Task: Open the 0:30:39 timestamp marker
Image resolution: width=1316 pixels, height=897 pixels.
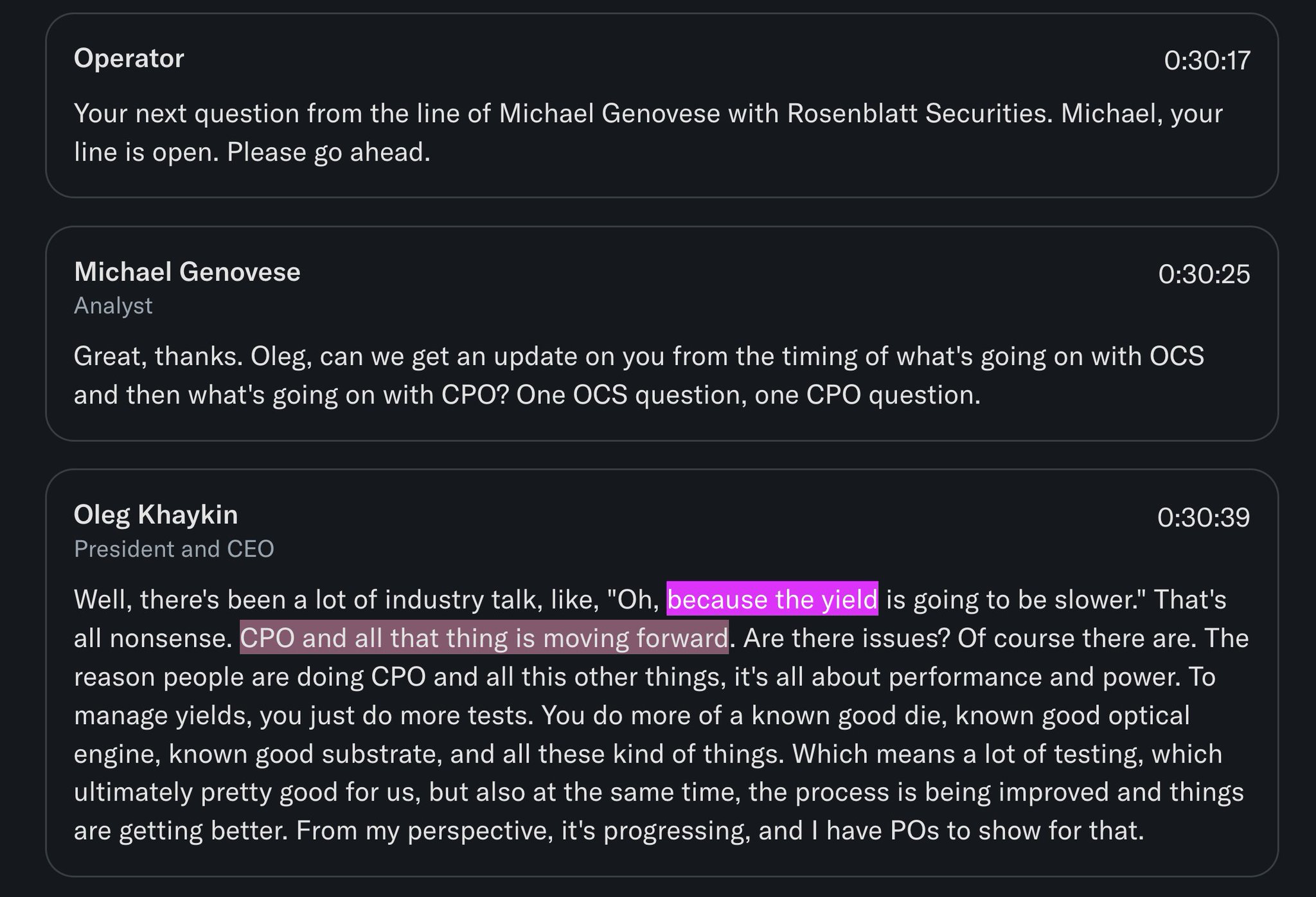Action: (x=1204, y=517)
